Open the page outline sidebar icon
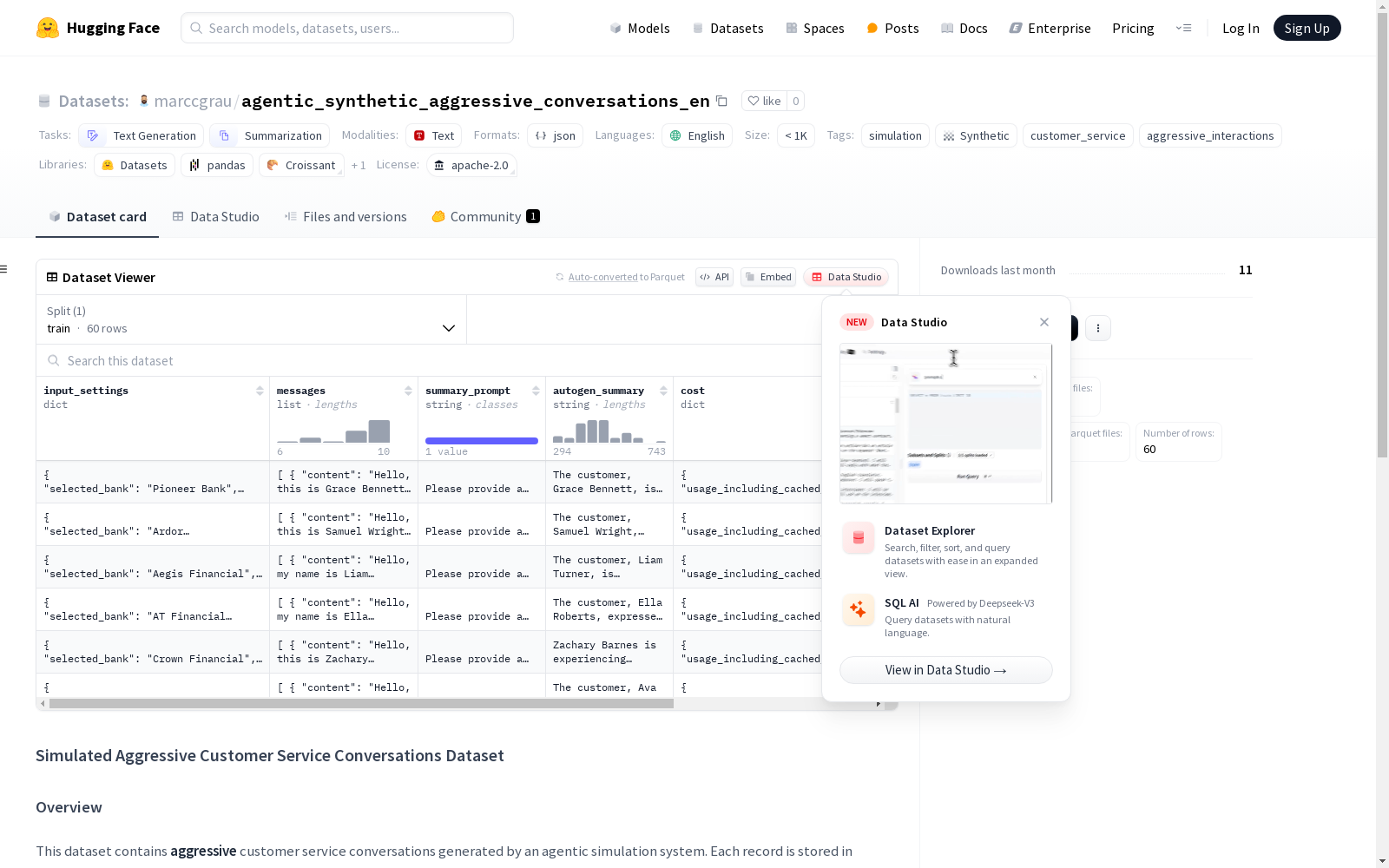The image size is (1389, 868). point(4,269)
